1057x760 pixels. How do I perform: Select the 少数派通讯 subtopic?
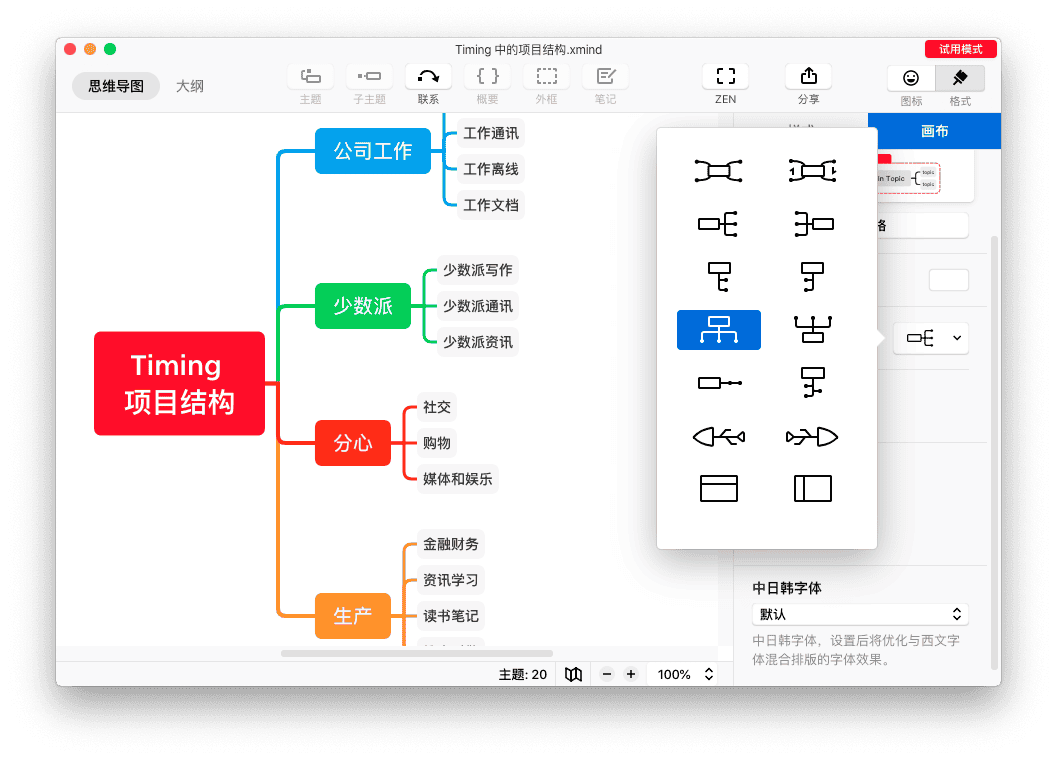478,306
